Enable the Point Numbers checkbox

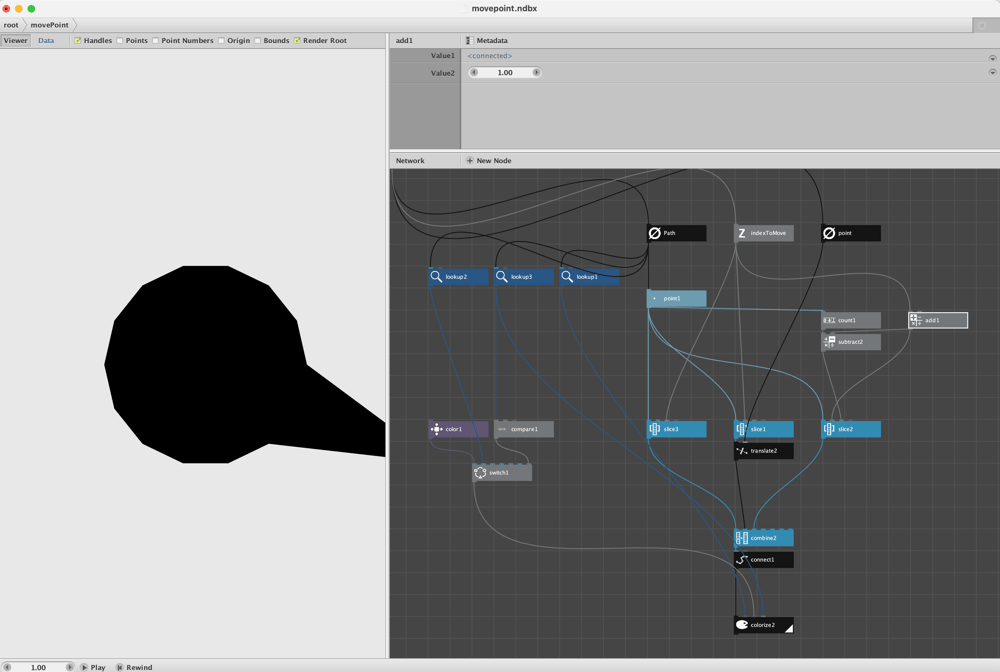(155, 40)
